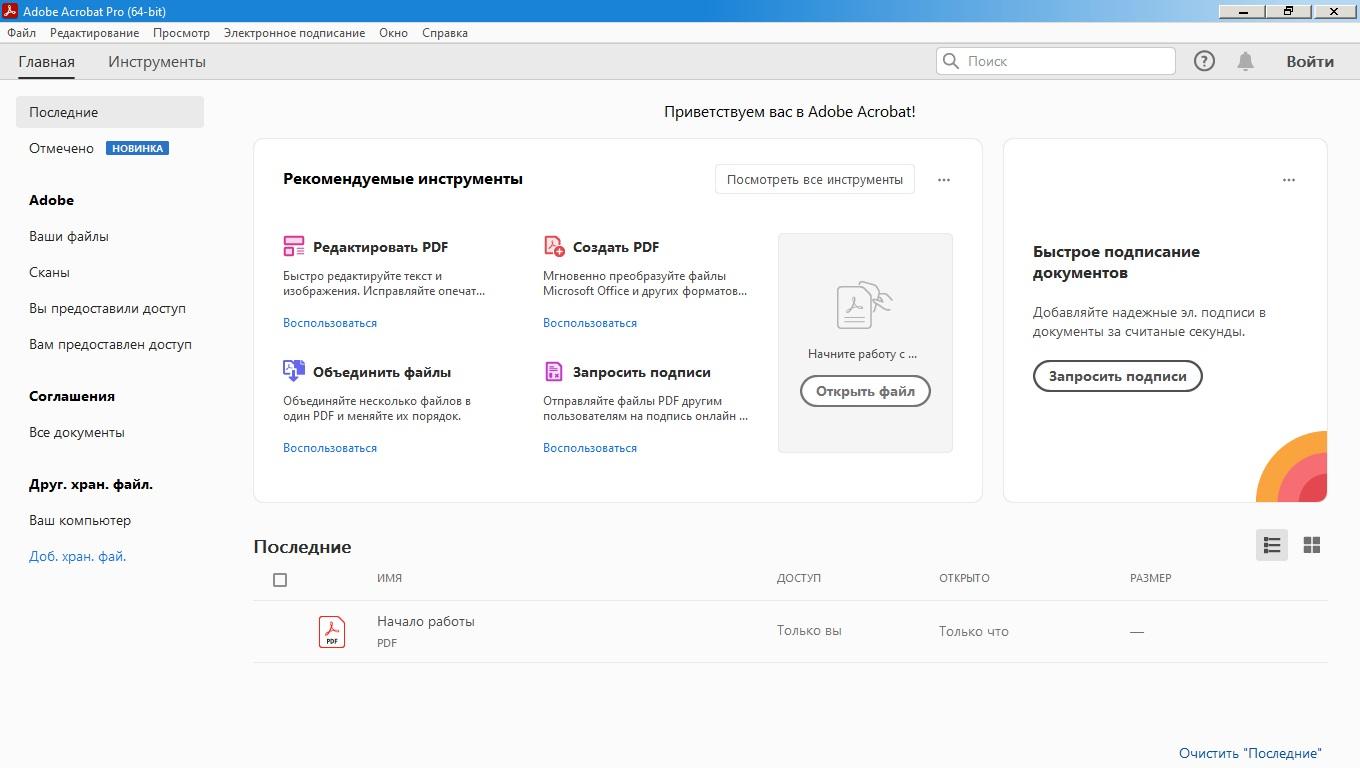Open the recommended tools three-dot menu

[x=944, y=180]
